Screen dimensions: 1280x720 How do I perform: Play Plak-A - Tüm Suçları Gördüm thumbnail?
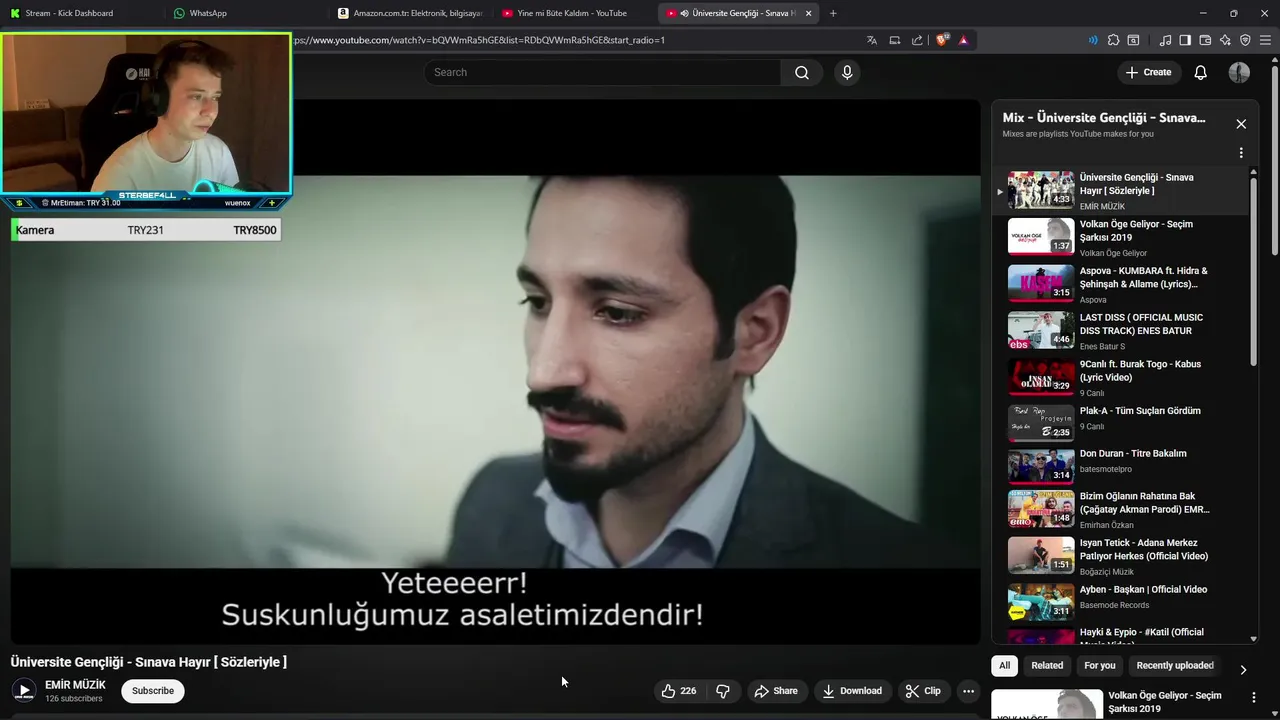pos(1041,422)
